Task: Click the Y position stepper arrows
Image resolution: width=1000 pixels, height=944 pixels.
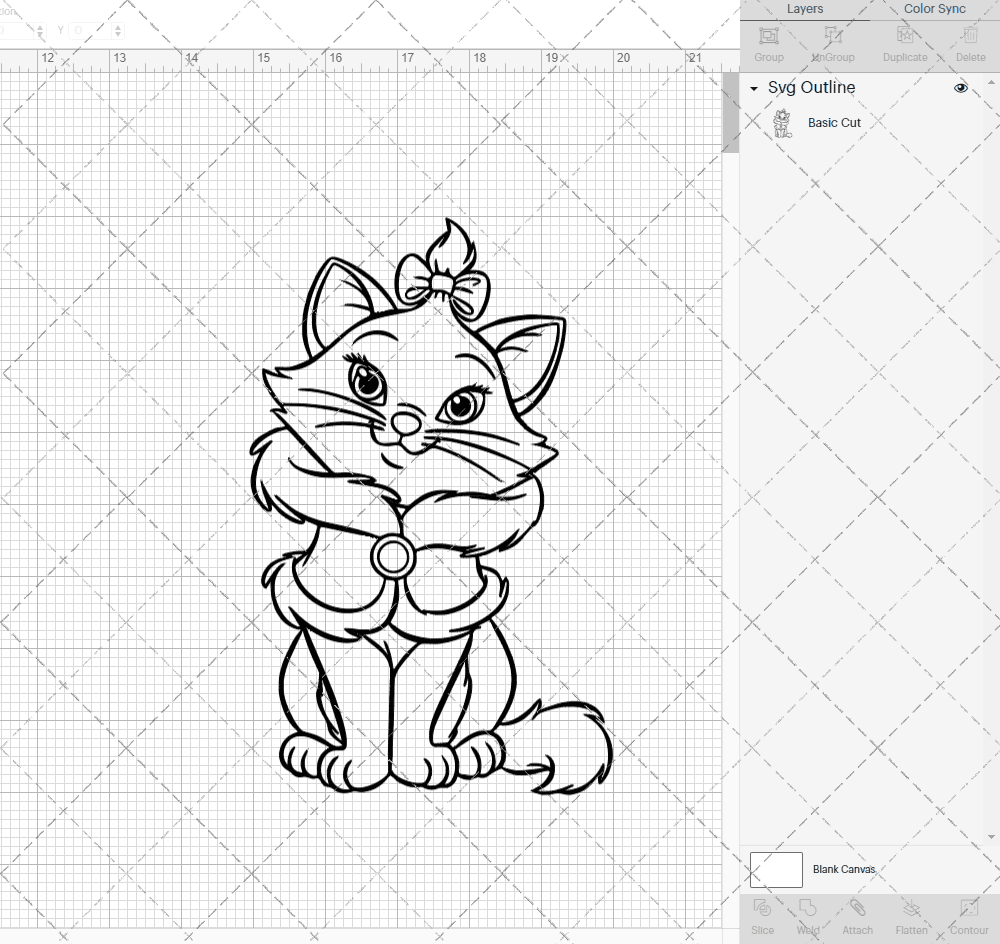Action: [117, 30]
